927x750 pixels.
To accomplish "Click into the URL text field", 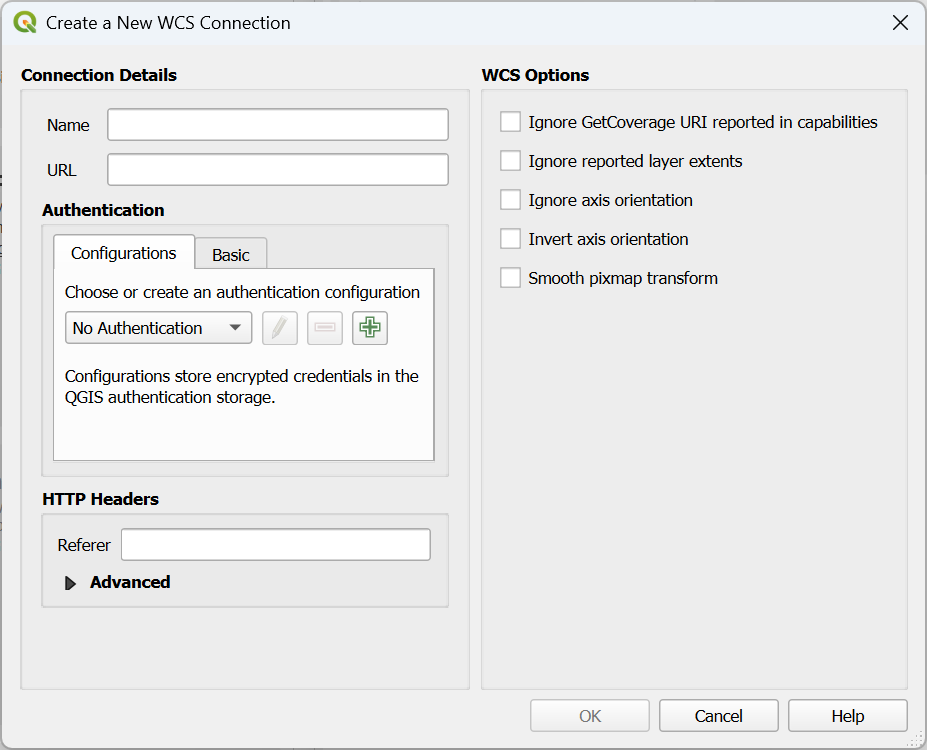I will 278,170.
